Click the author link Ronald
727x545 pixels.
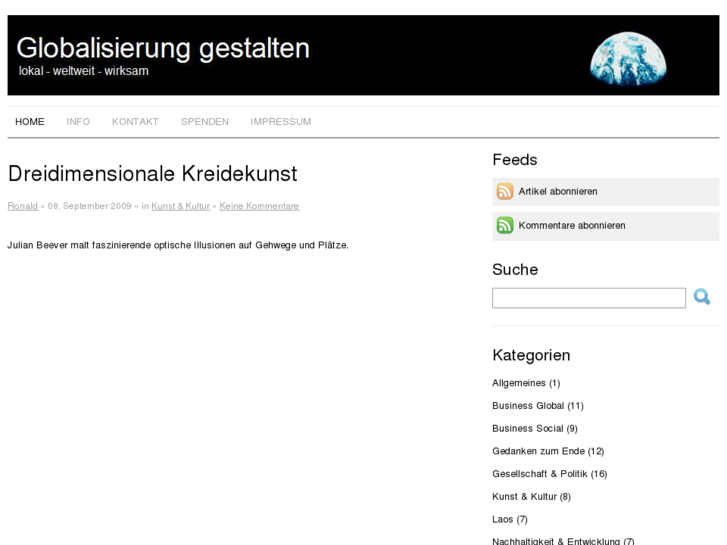tap(22, 206)
